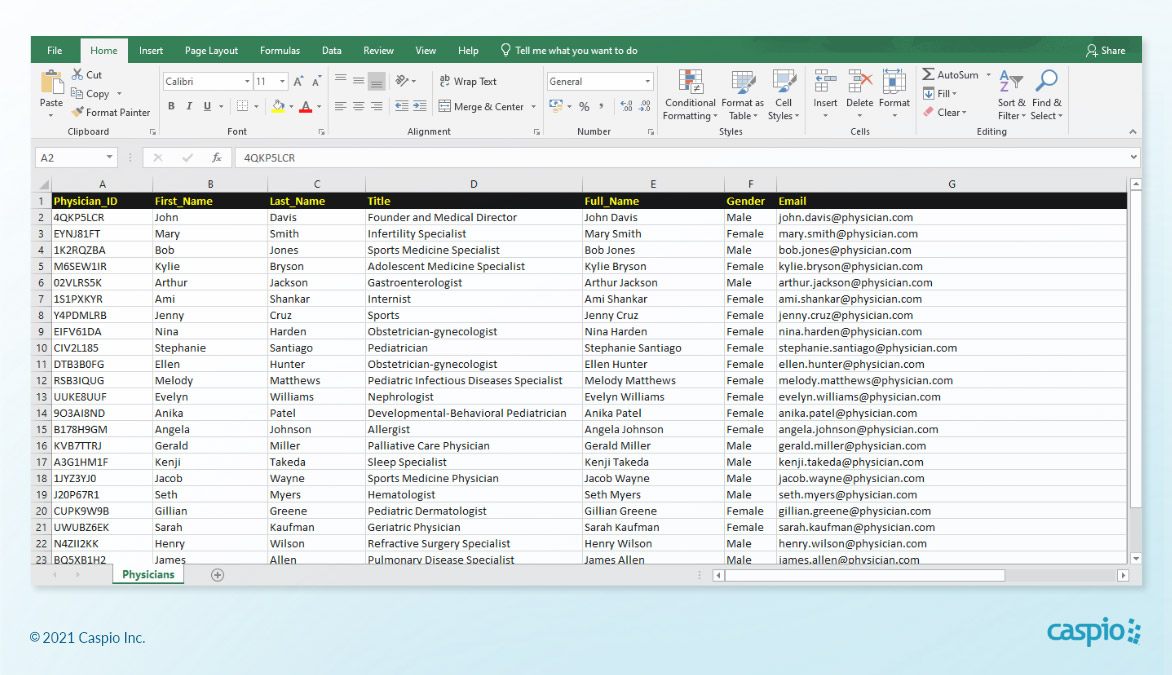Click the Share button
1172x675 pixels.
[x=1105, y=51]
